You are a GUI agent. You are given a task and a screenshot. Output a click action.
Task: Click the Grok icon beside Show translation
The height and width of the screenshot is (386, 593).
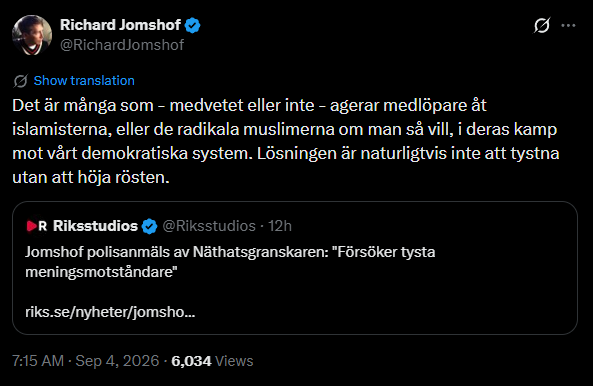pos(20,81)
